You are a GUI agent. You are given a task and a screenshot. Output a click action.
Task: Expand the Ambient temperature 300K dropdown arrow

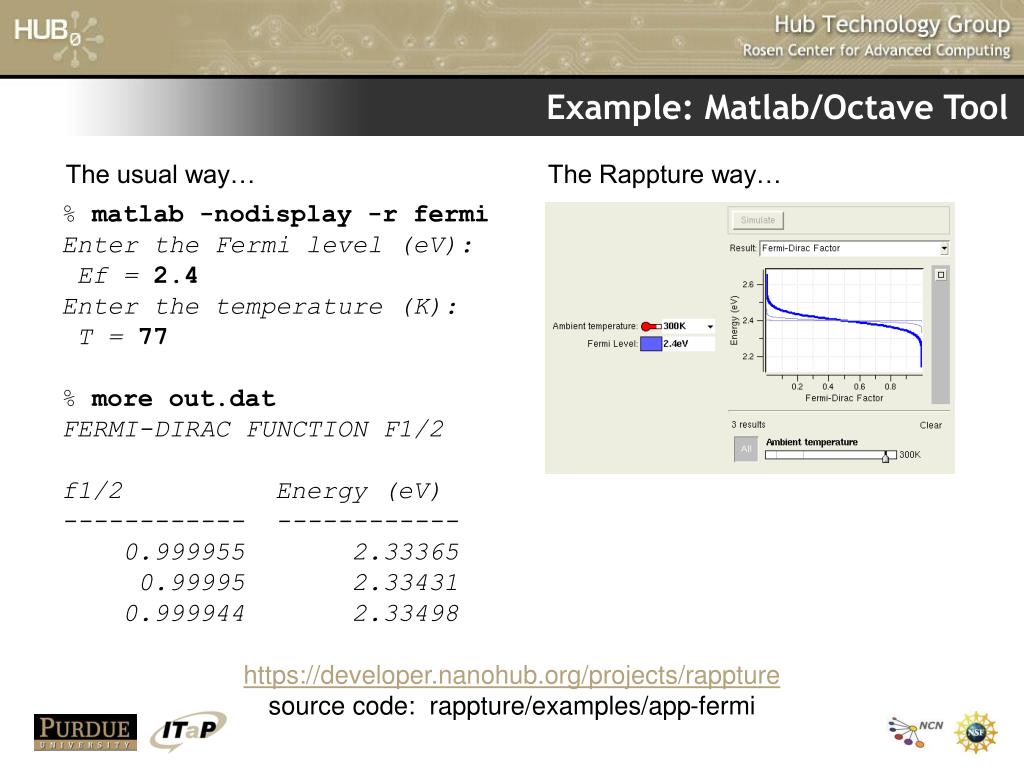(x=710, y=326)
